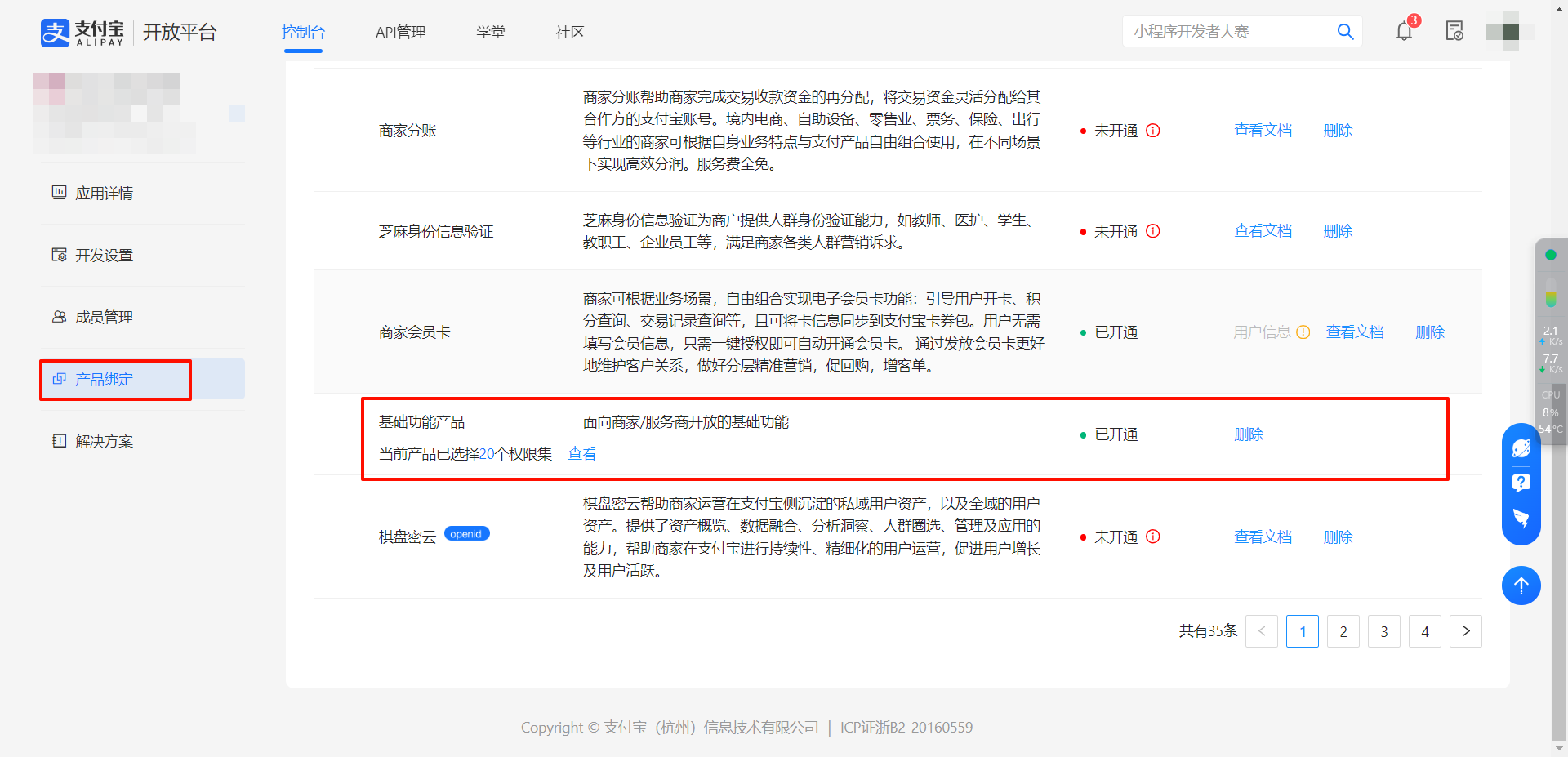
Task: Click the search magnifier icon
Action: click(1345, 31)
